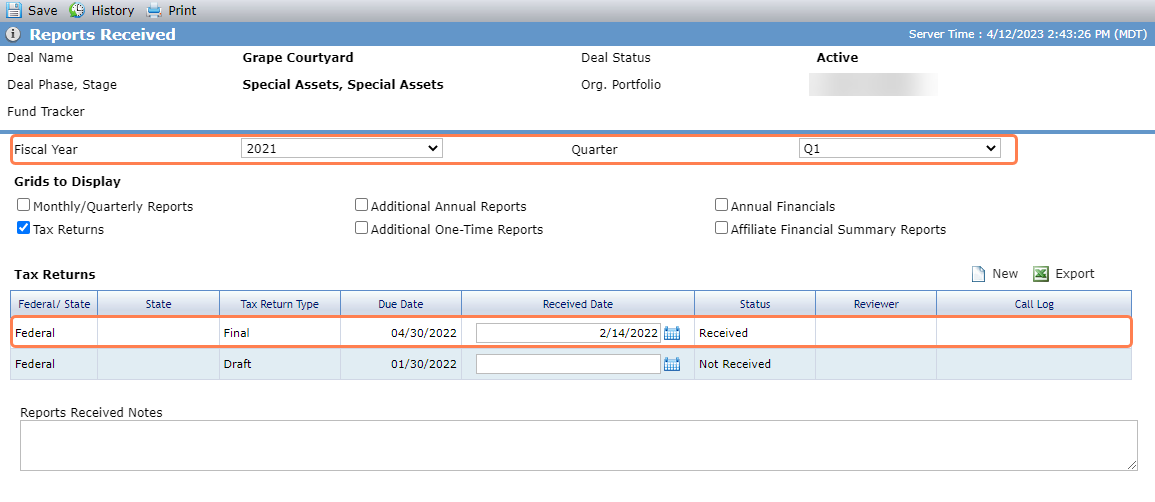Click the Received status cell
This screenshot has width=1155, height=502.
(x=755, y=333)
